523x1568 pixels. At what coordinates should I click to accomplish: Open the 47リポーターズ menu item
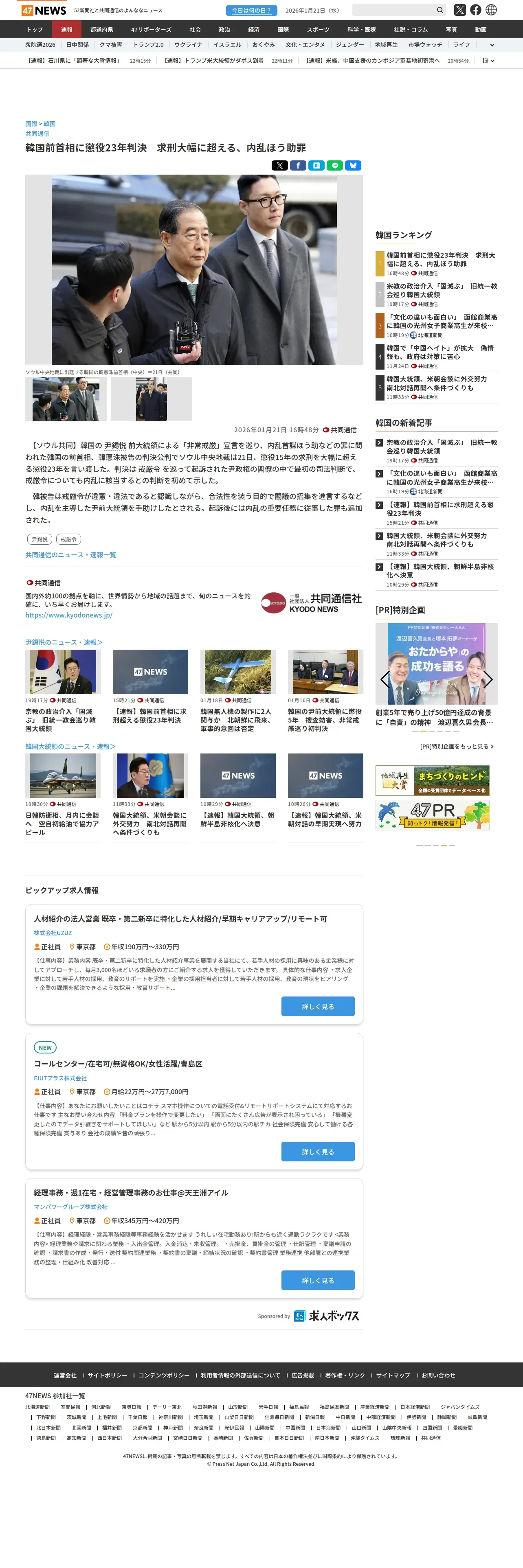point(151,29)
